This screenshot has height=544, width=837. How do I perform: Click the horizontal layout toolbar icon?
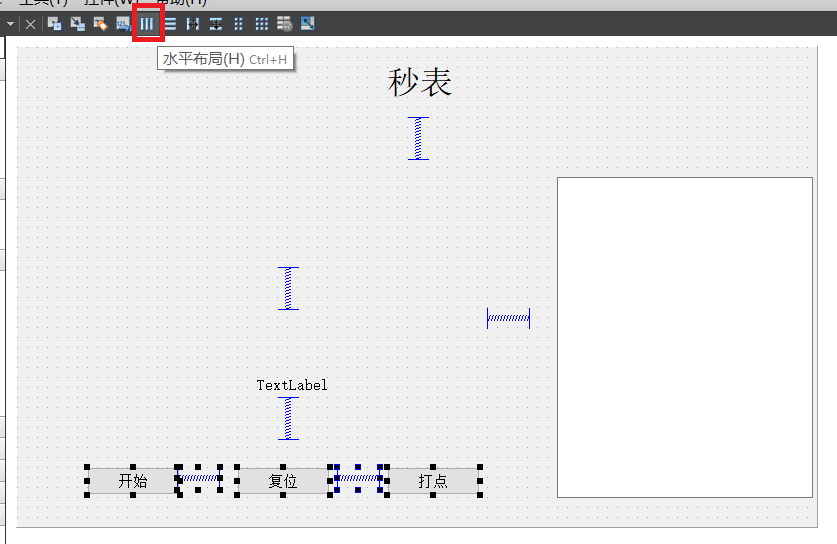pyautogui.click(x=147, y=24)
